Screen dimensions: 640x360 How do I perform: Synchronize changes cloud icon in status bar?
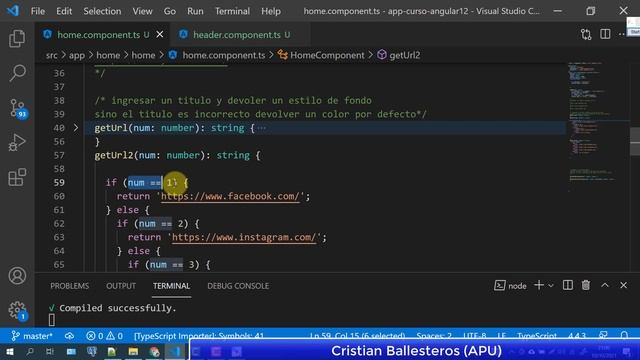(69, 336)
